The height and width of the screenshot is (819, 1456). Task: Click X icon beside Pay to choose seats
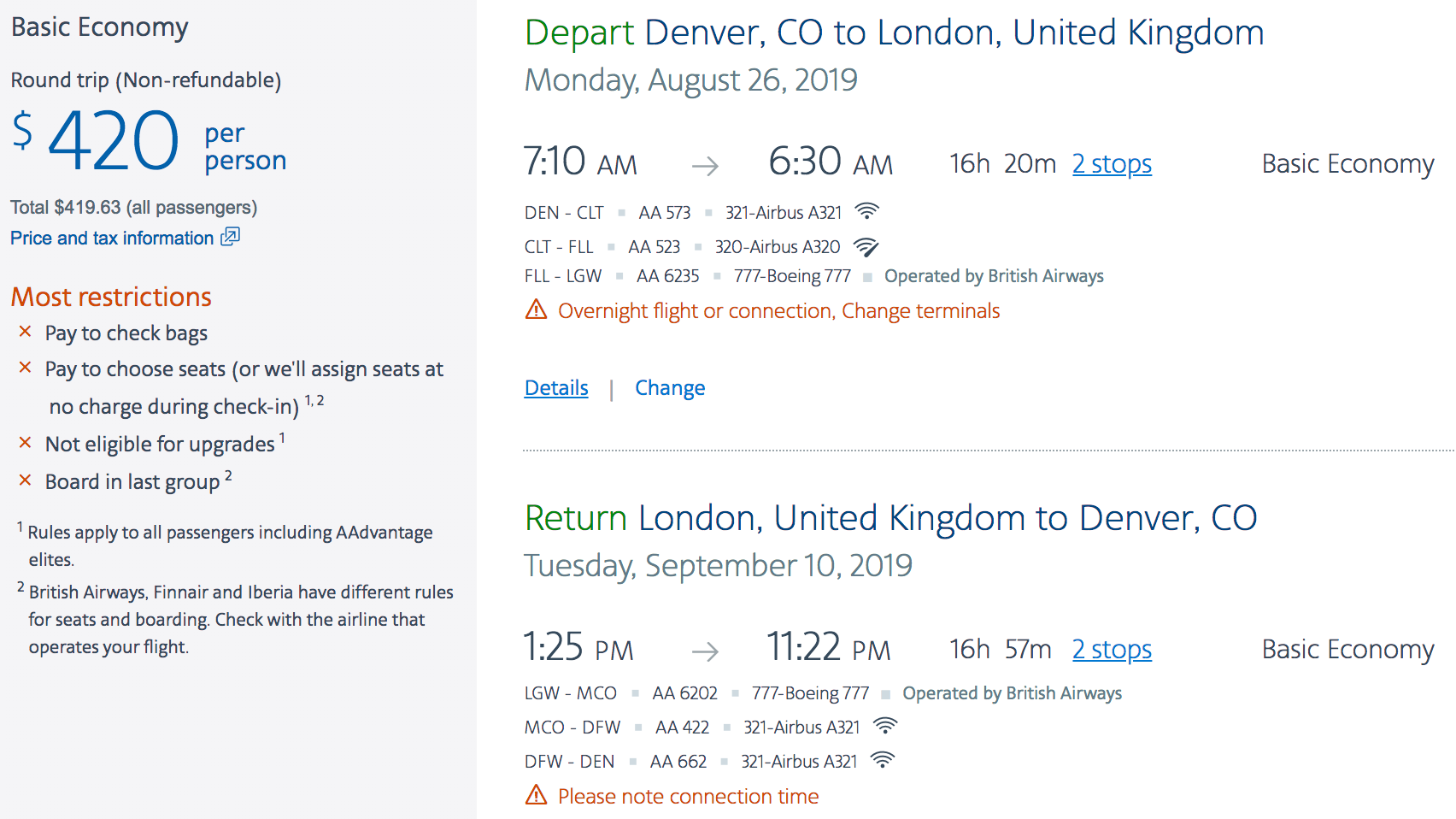[x=26, y=368]
